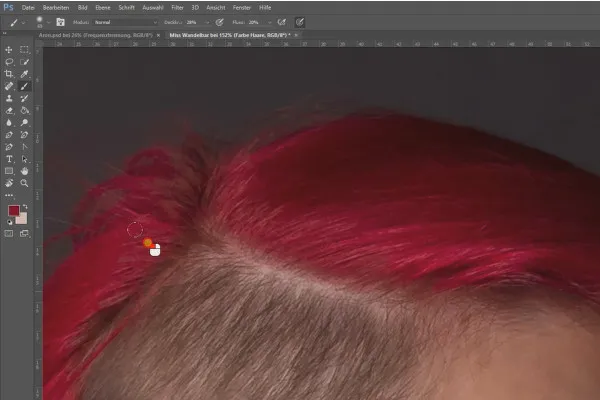This screenshot has width=600, height=400.
Task: Open the Edit Toolbar three-dots menu
Action: coord(9,195)
